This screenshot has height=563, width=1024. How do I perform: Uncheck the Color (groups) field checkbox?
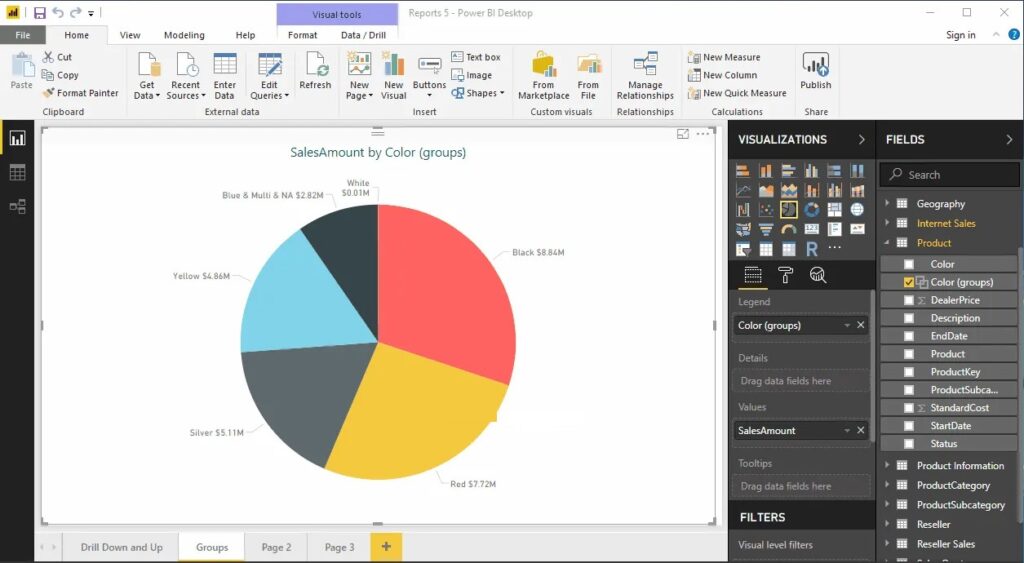[909, 282]
